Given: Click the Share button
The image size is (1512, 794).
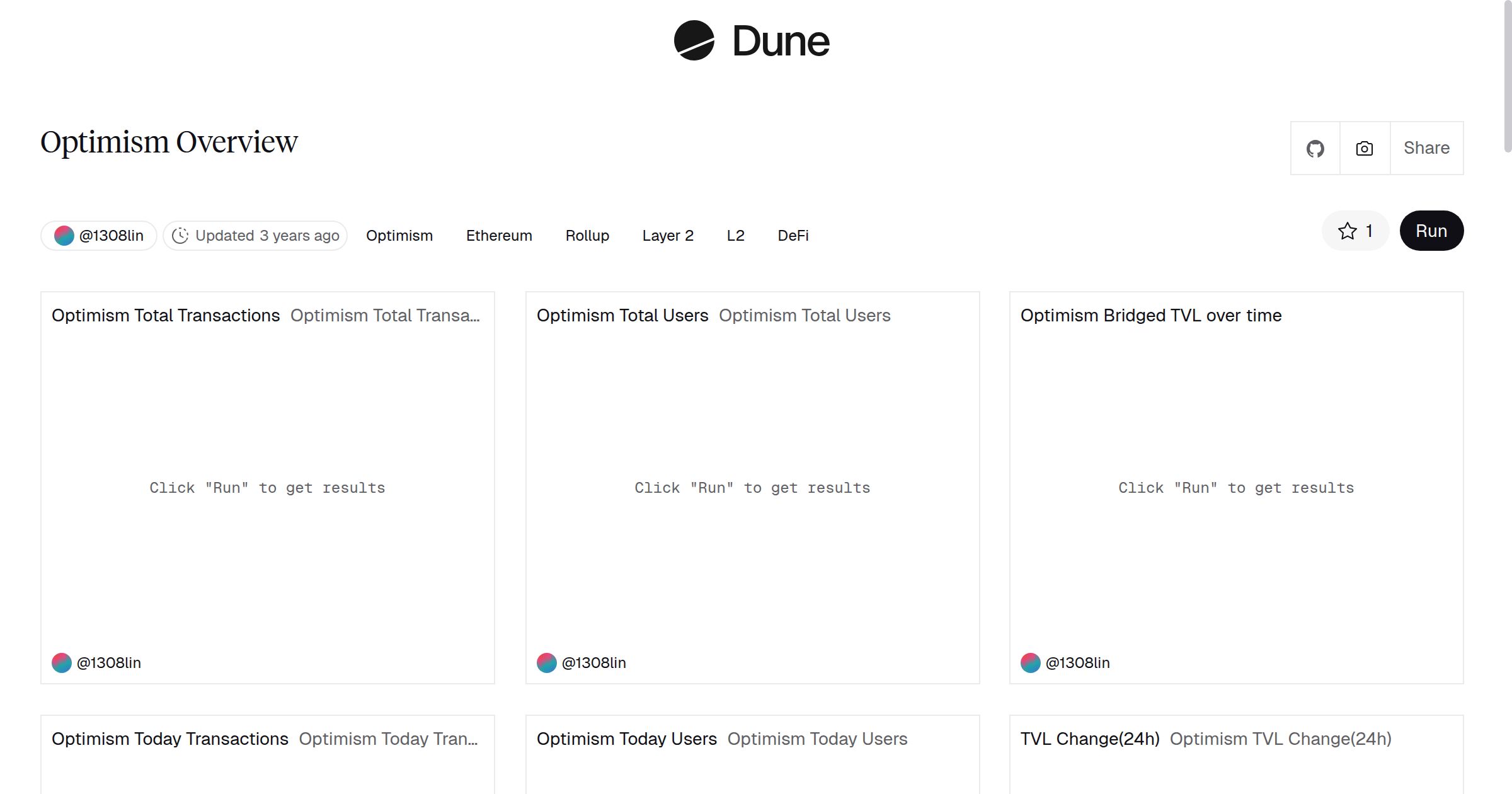Looking at the screenshot, I should tap(1426, 148).
